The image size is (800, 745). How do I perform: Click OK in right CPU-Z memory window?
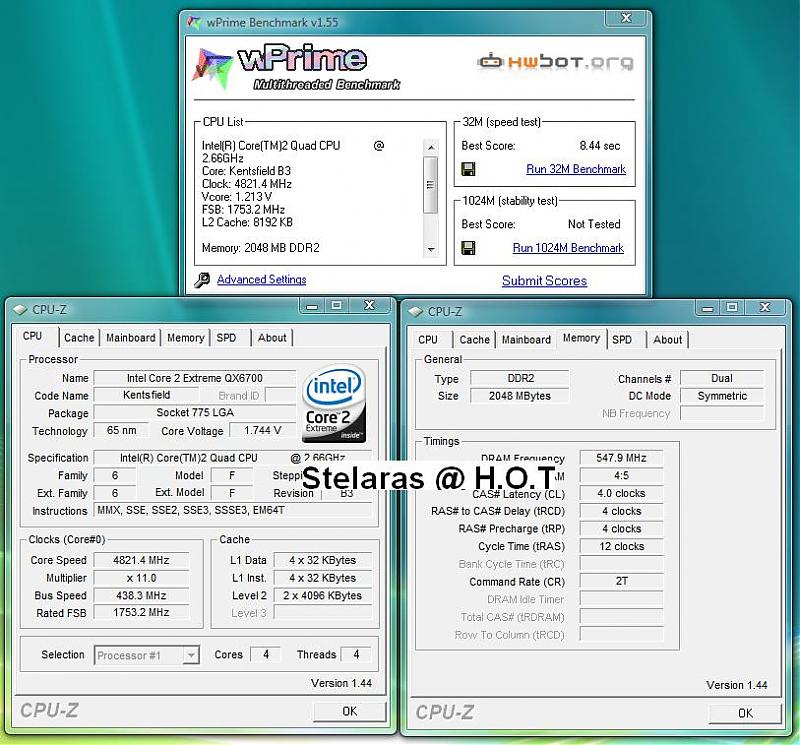745,713
